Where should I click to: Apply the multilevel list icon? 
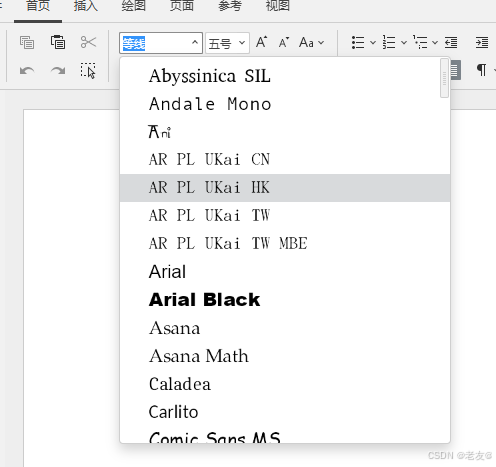point(420,42)
